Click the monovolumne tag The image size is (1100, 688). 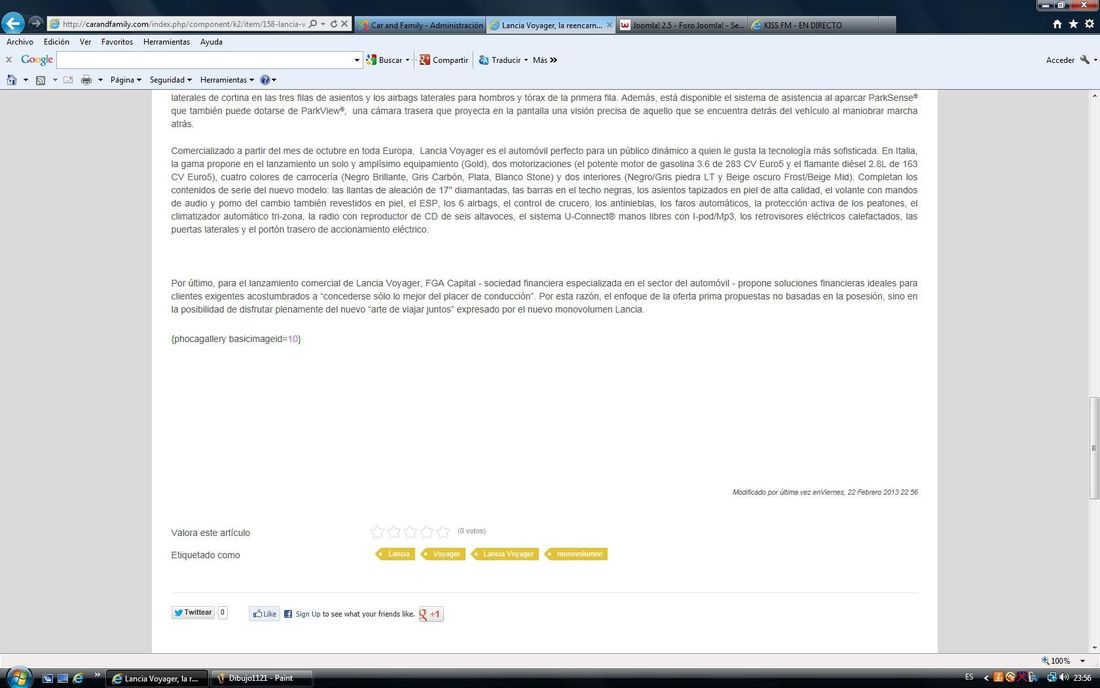[576, 554]
